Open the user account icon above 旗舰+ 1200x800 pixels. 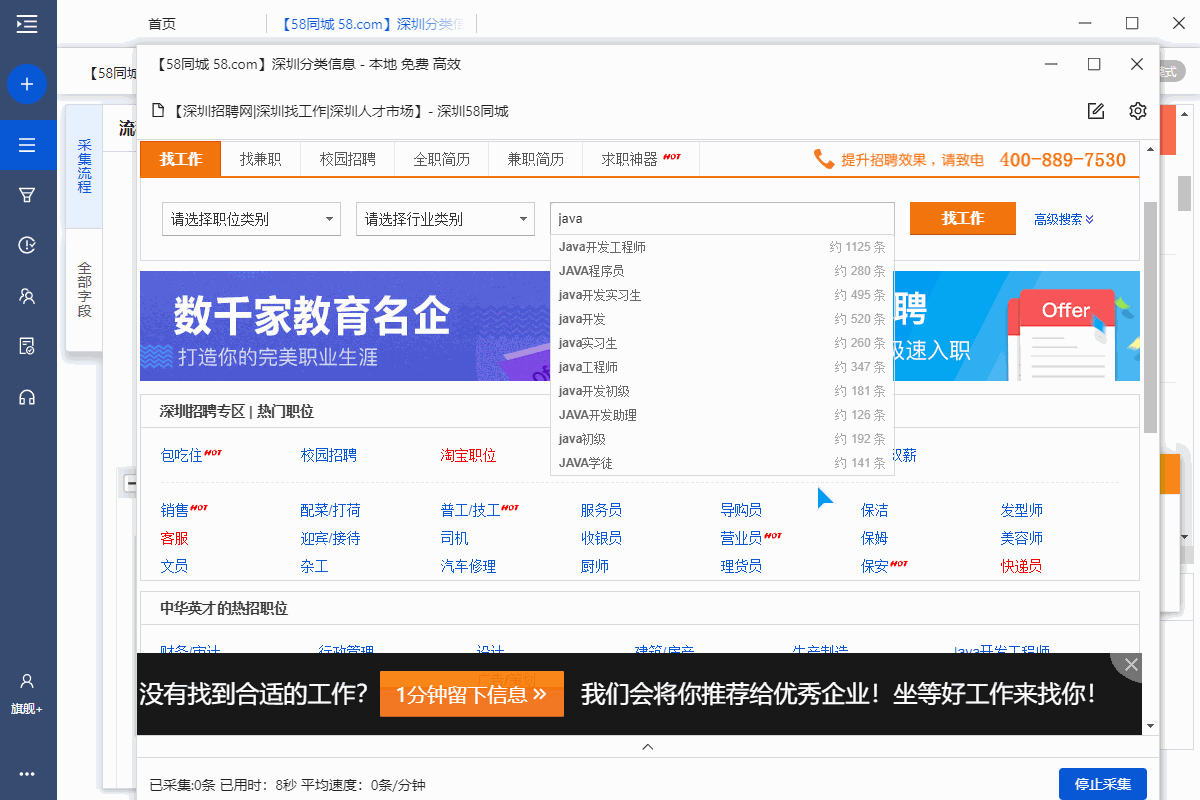point(27,681)
